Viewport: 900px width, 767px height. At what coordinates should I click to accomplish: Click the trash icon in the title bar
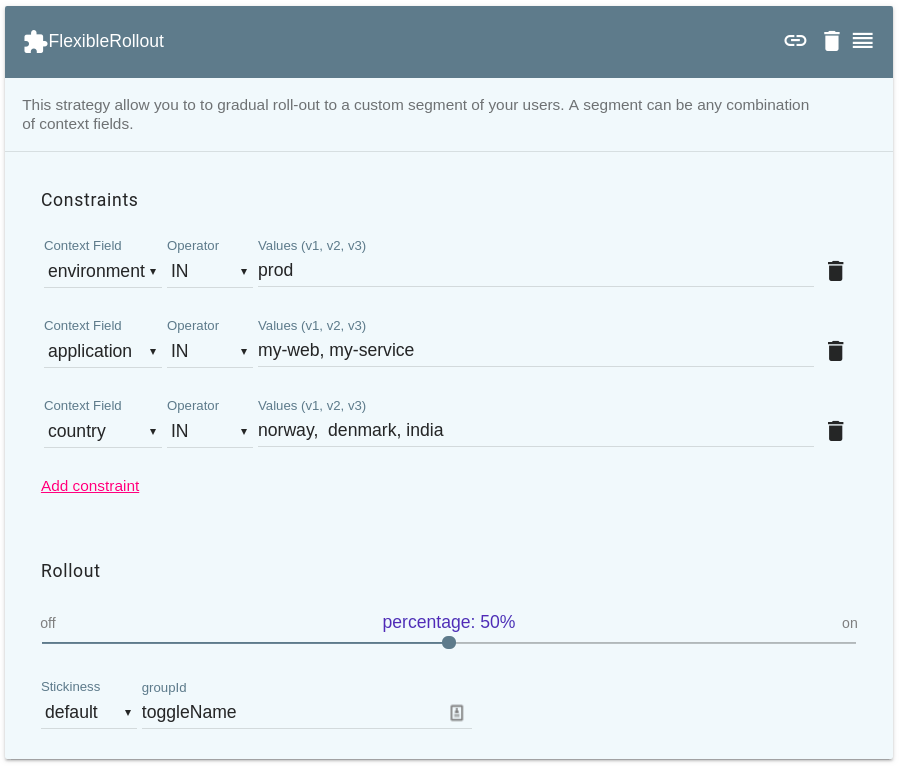[x=831, y=41]
